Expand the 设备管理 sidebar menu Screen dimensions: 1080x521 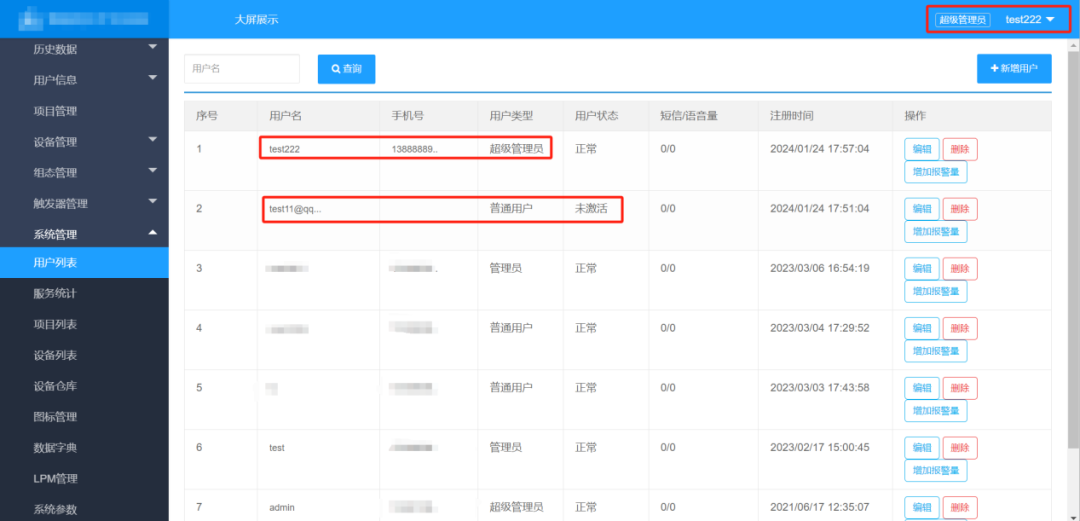pos(84,142)
